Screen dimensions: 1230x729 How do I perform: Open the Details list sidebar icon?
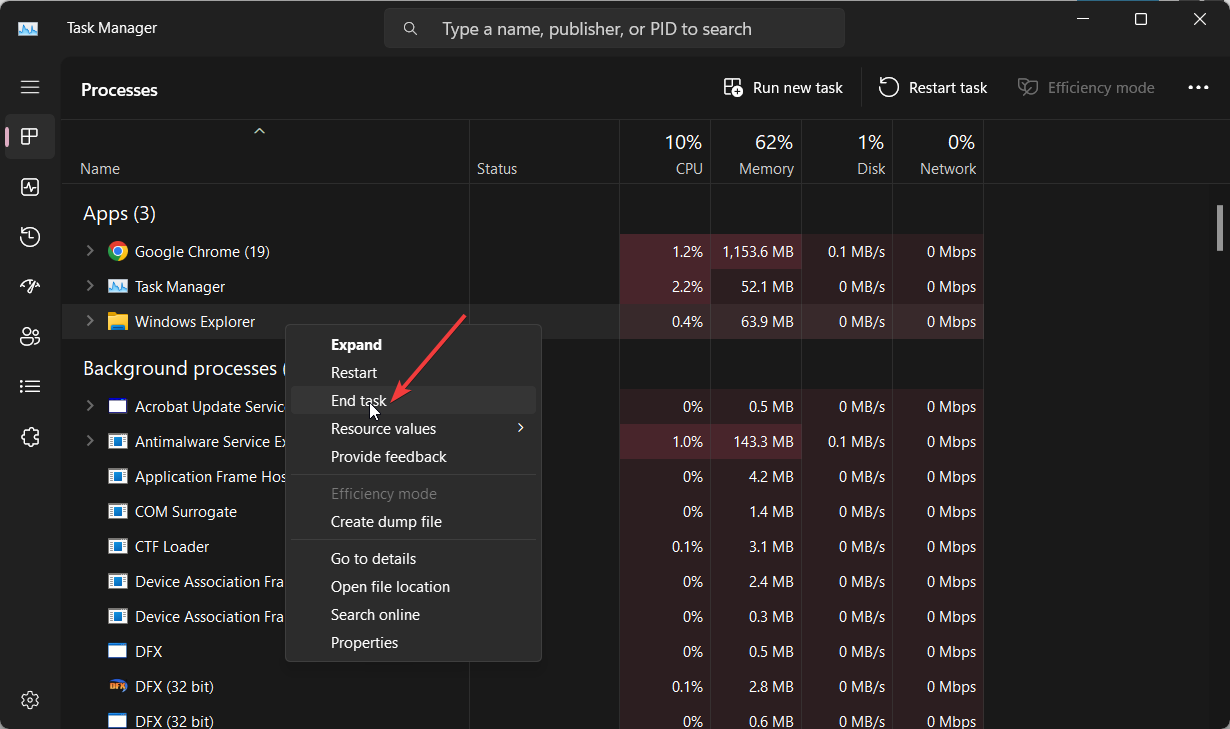[x=30, y=387]
